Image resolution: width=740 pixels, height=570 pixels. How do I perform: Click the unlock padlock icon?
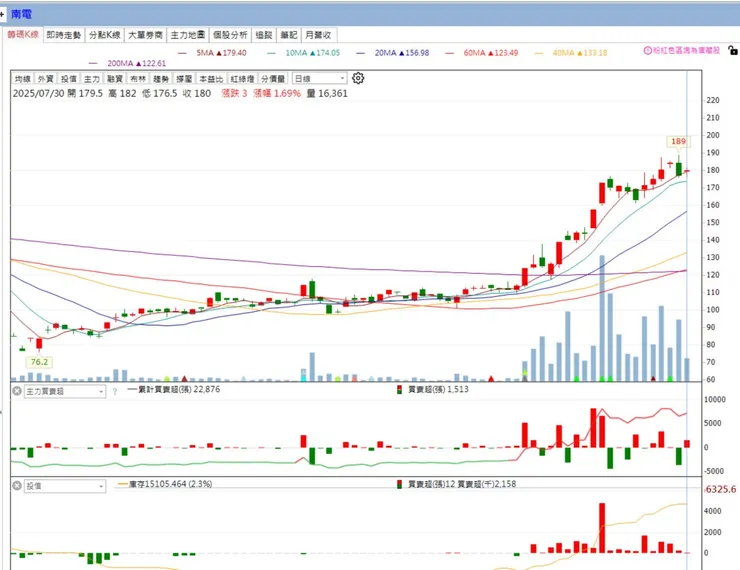pos(732,50)
